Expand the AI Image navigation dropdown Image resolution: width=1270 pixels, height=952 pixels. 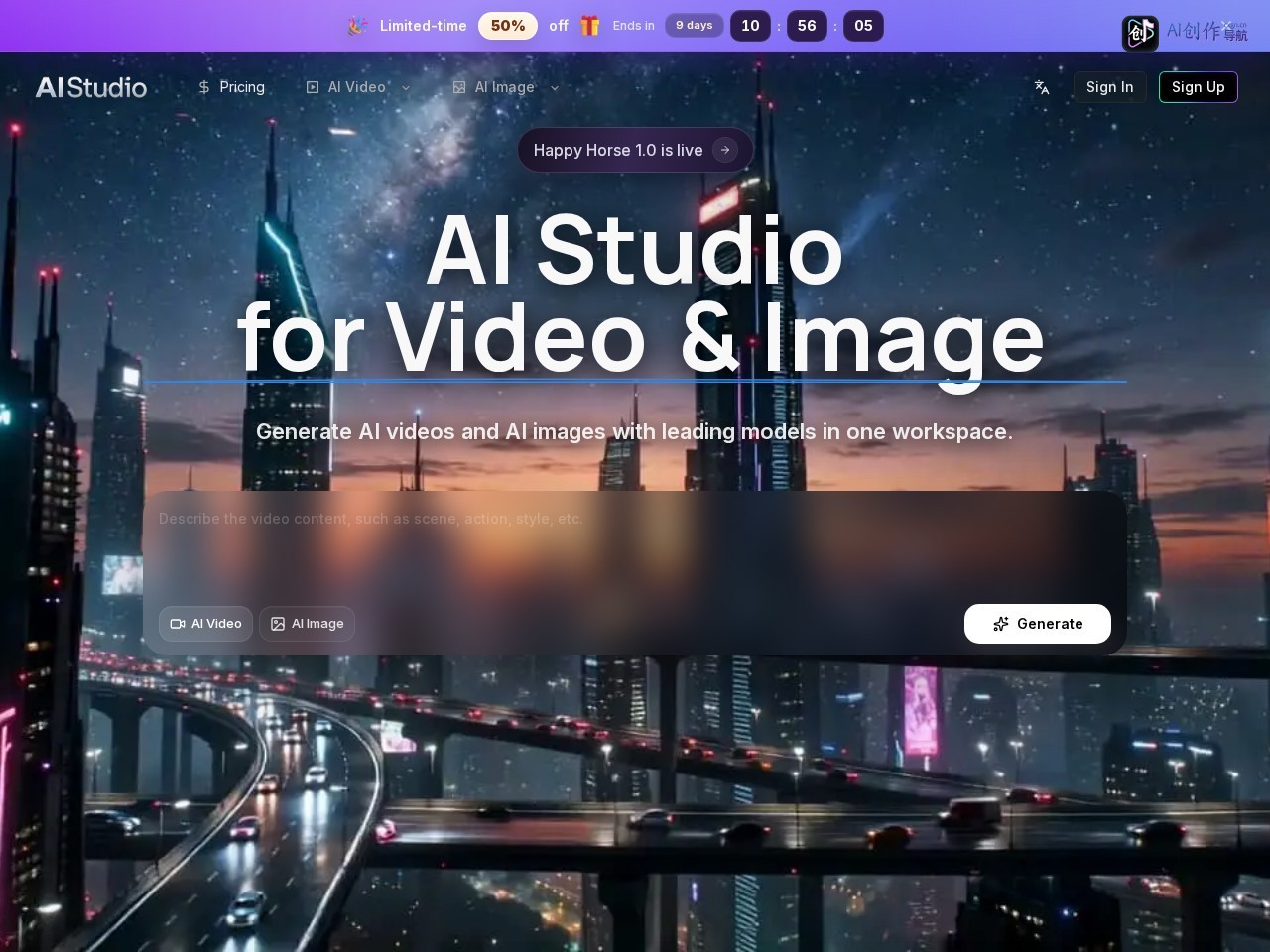(x=506, y=87)
